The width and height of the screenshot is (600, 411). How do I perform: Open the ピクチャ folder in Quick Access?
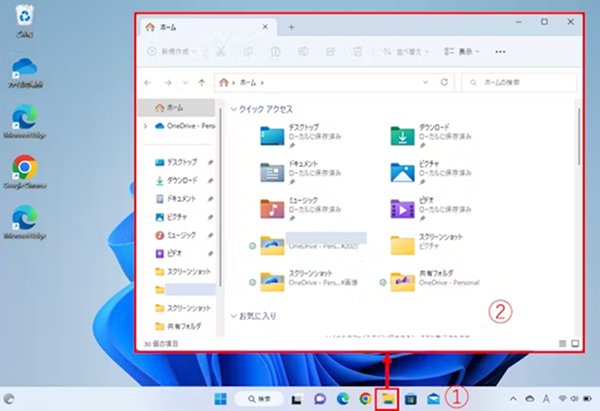click(403, 172)
